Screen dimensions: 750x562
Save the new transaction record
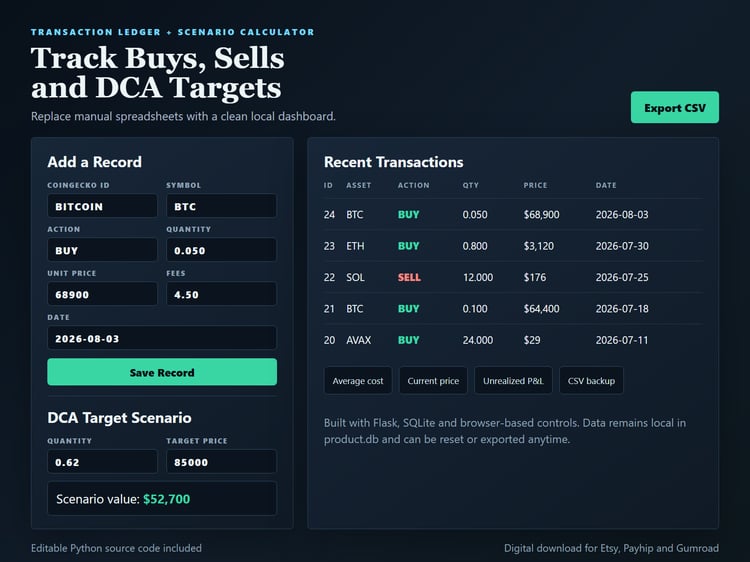162,372
